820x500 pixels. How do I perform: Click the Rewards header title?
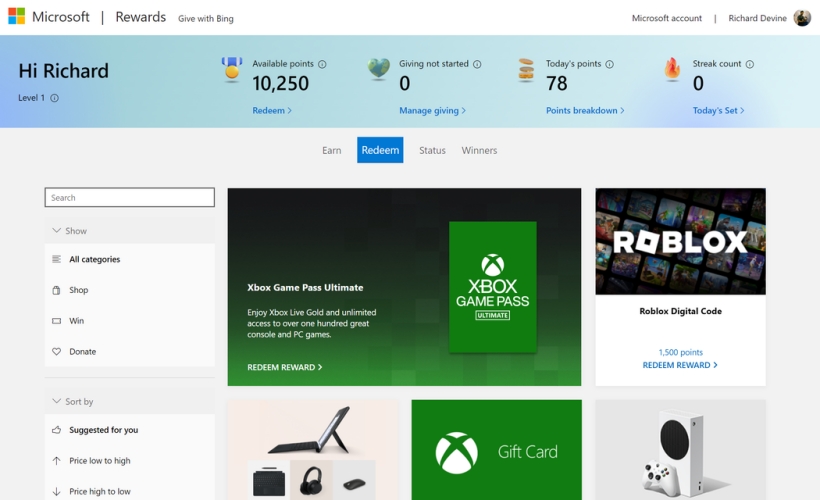[x=141, y=17]
